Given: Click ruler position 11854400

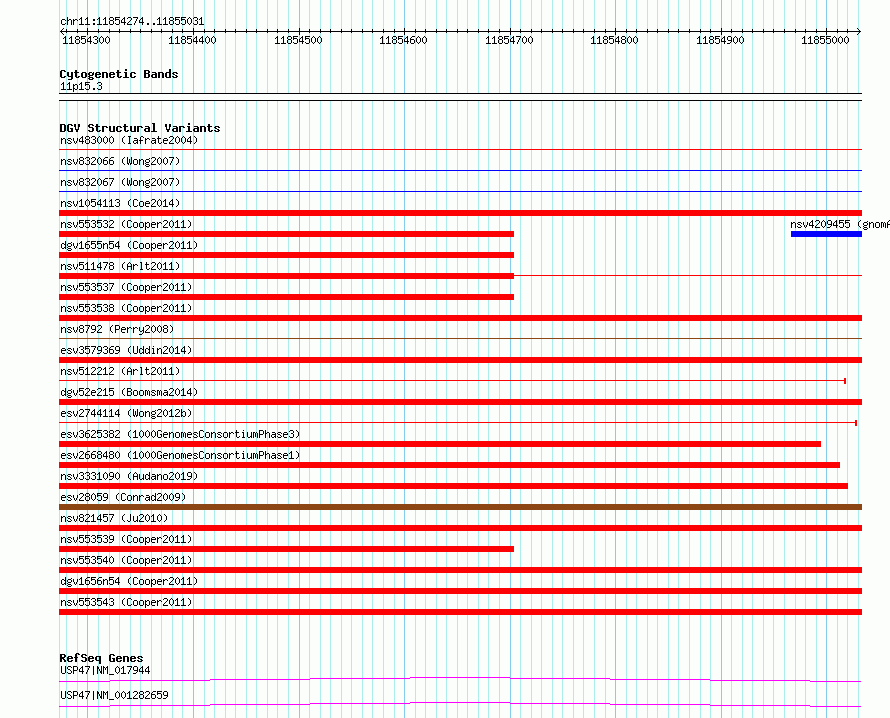Looking at the screenshot, I should (192, 40).
